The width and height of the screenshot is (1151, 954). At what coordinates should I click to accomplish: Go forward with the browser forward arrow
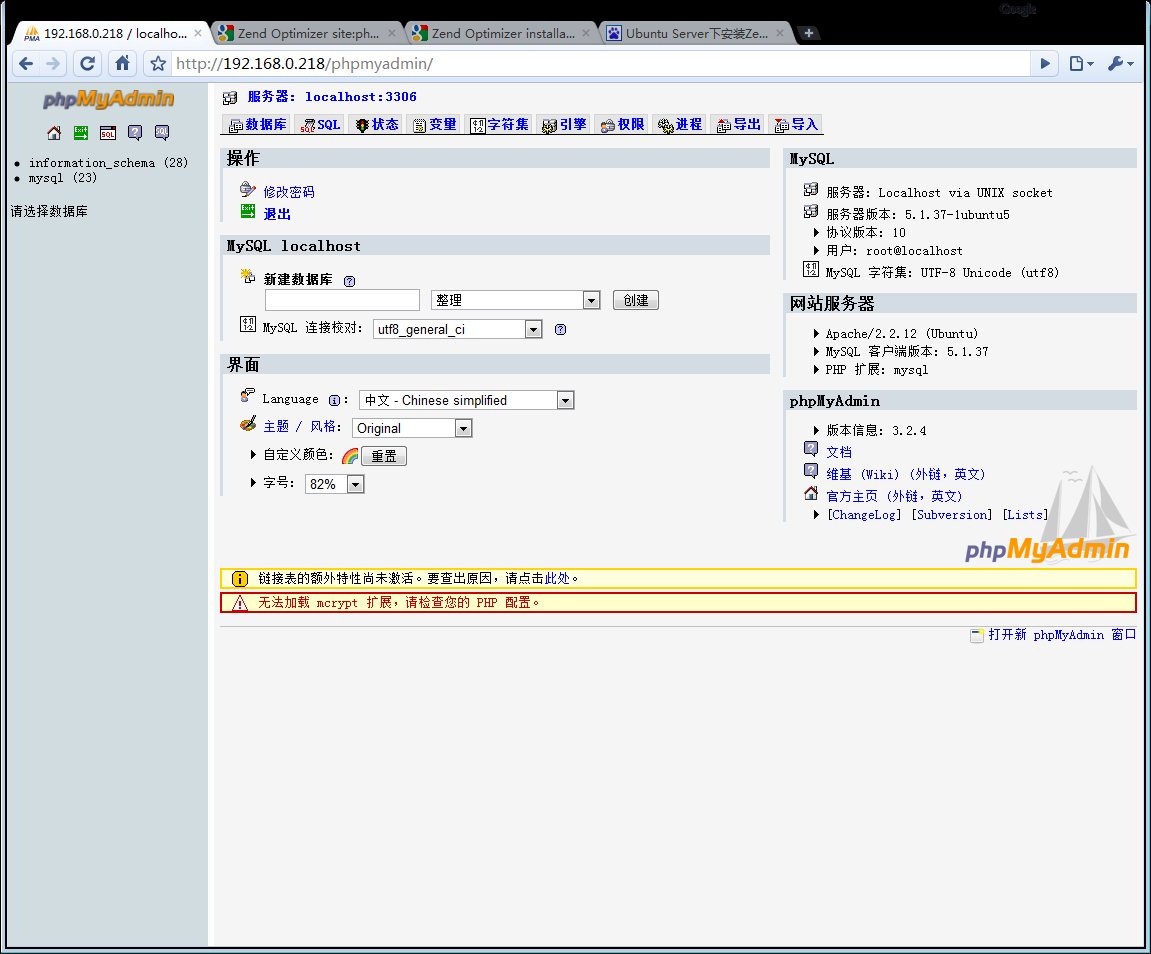pos(53,64)
